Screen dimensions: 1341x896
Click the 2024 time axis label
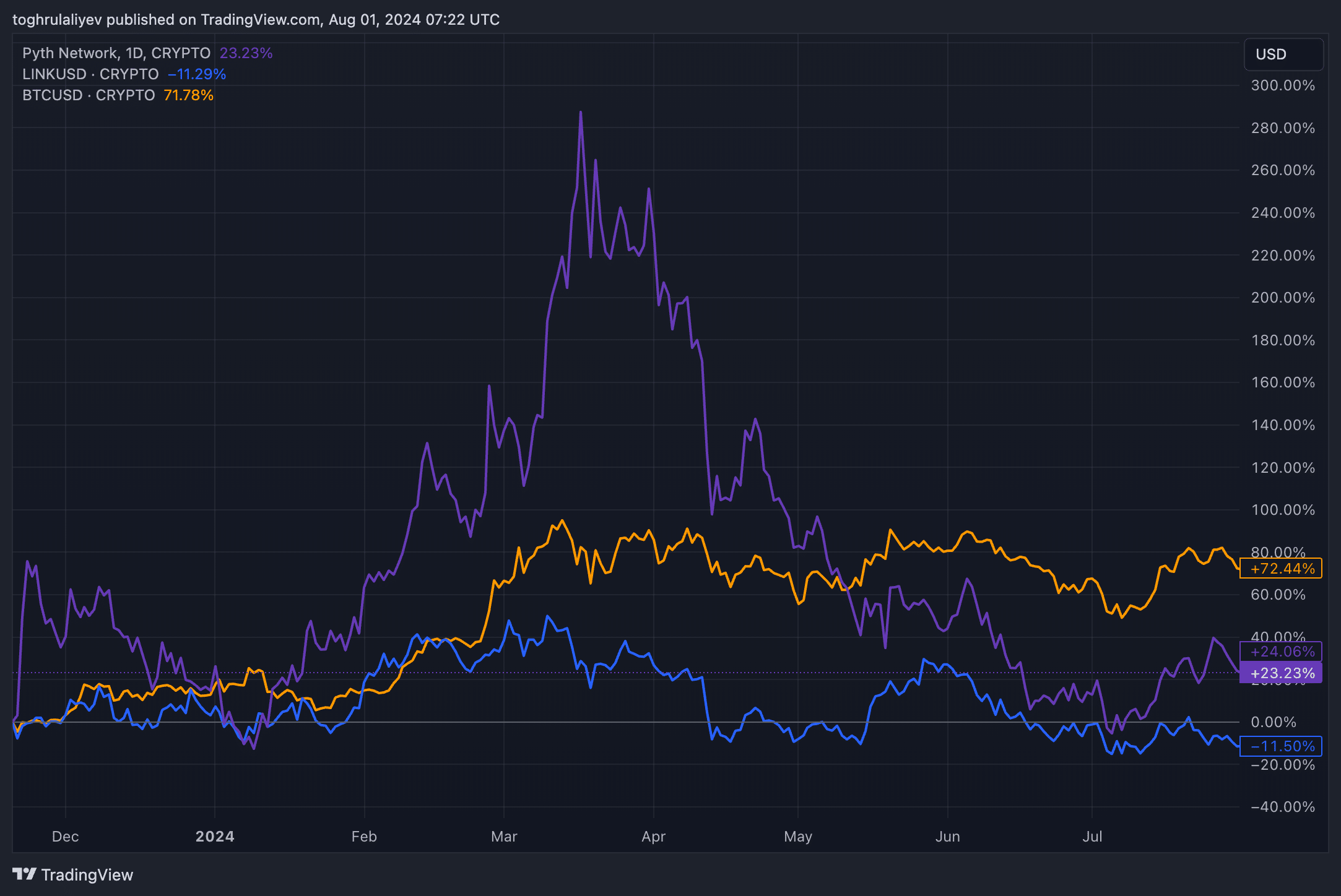[x=215, y=837]
